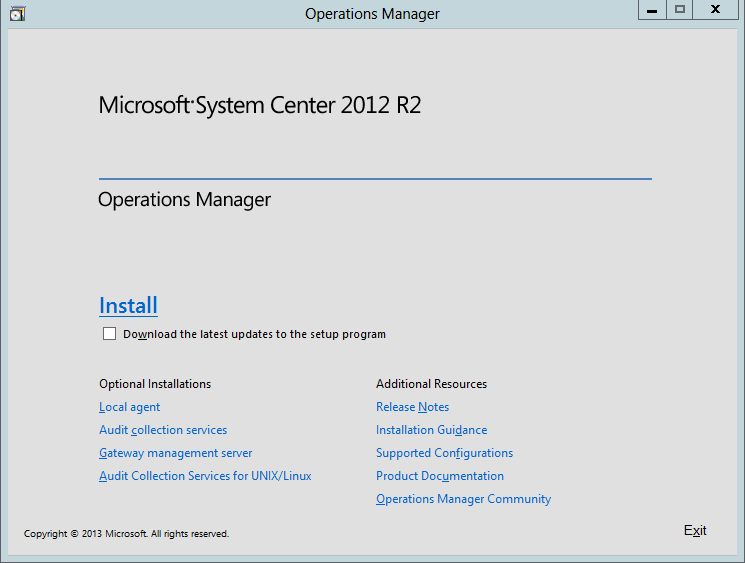Click the Operations Manager product heading
The height and width of the screenshot is (563, 745).
pos(184,200)
